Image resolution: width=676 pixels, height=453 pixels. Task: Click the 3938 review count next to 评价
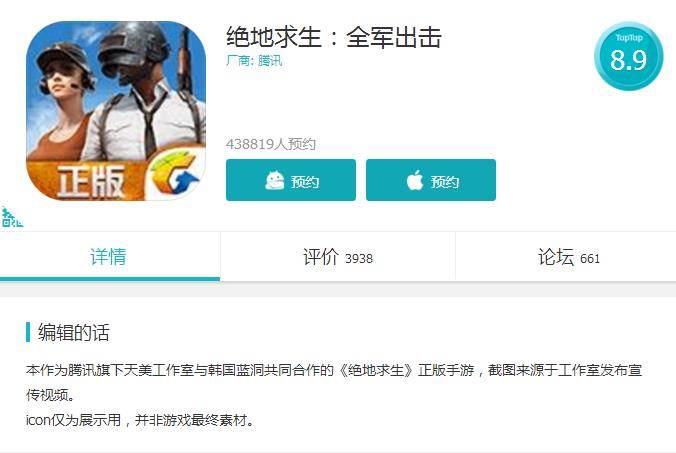click(x=359, y=259)
